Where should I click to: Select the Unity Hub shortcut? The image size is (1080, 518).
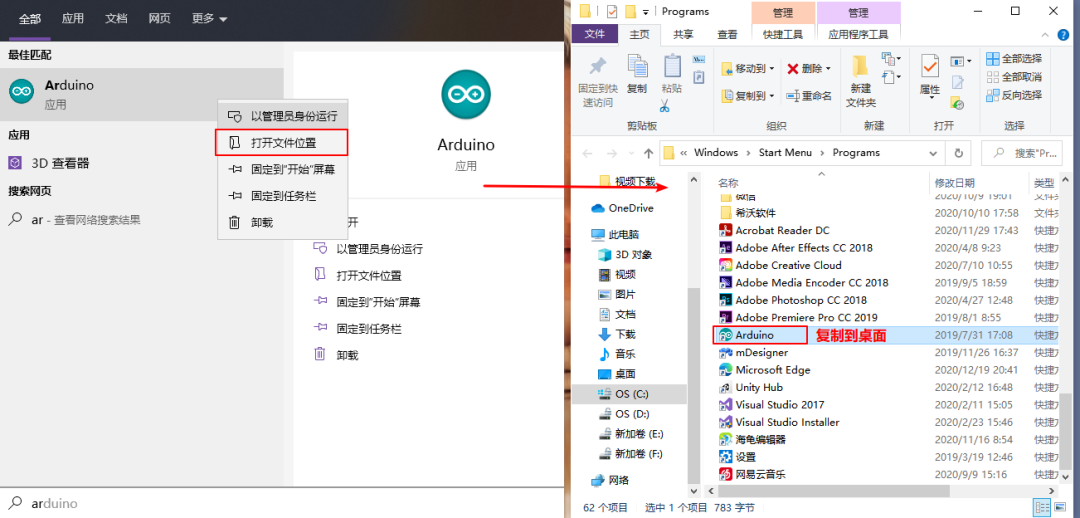758,387
